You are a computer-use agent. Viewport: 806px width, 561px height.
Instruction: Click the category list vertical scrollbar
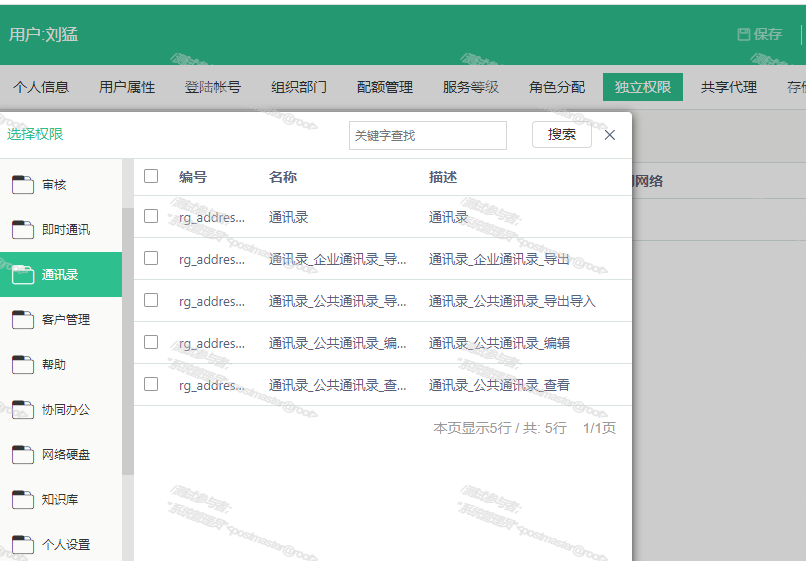pyautogui.click(x=128, y=340)
